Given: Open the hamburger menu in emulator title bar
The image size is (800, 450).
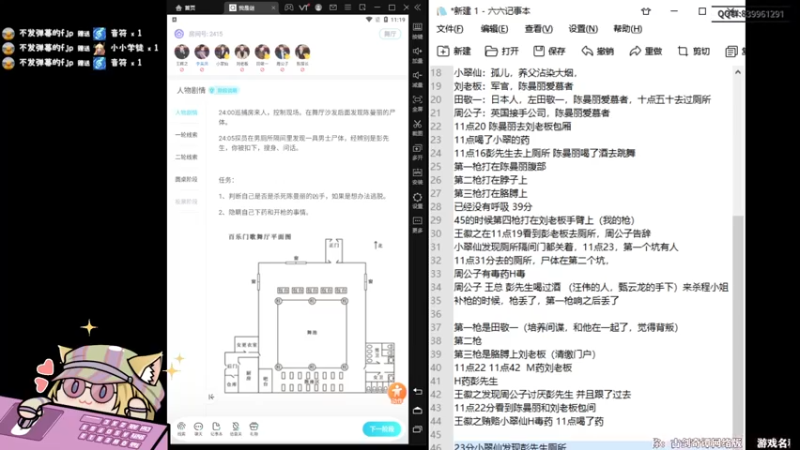Looking at the screenshot, I should [347, 8].
